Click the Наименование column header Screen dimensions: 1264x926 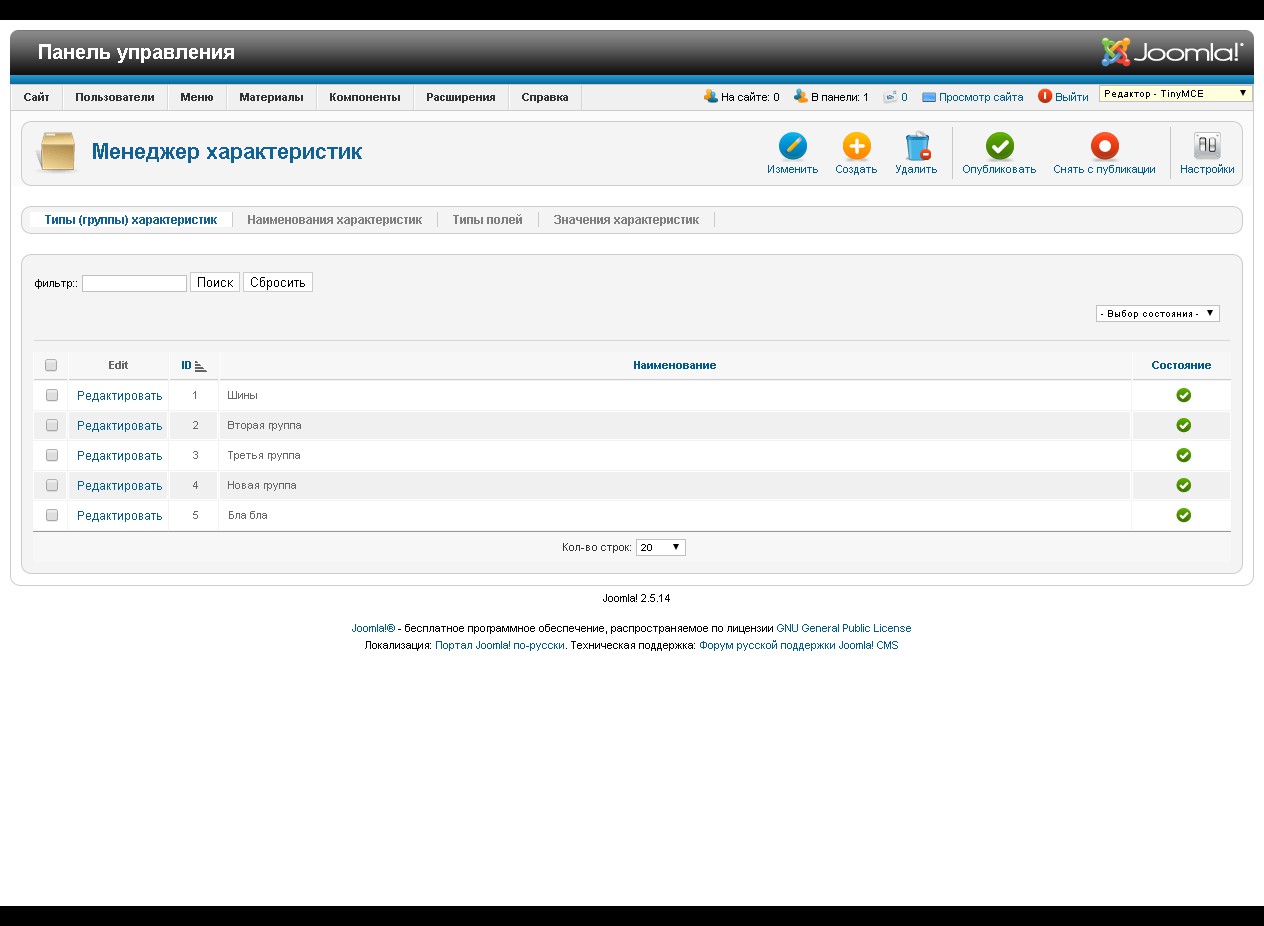[675, 366]
